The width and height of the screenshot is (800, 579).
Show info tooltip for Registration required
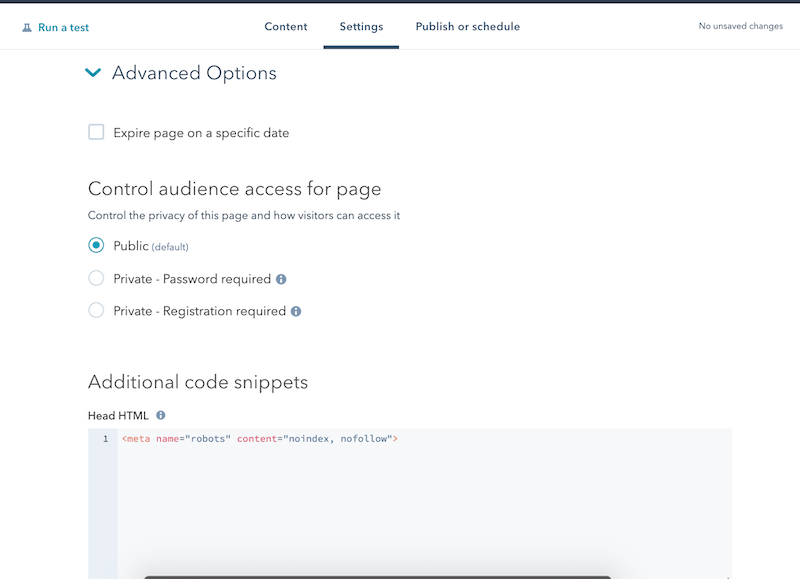[296, 312]
